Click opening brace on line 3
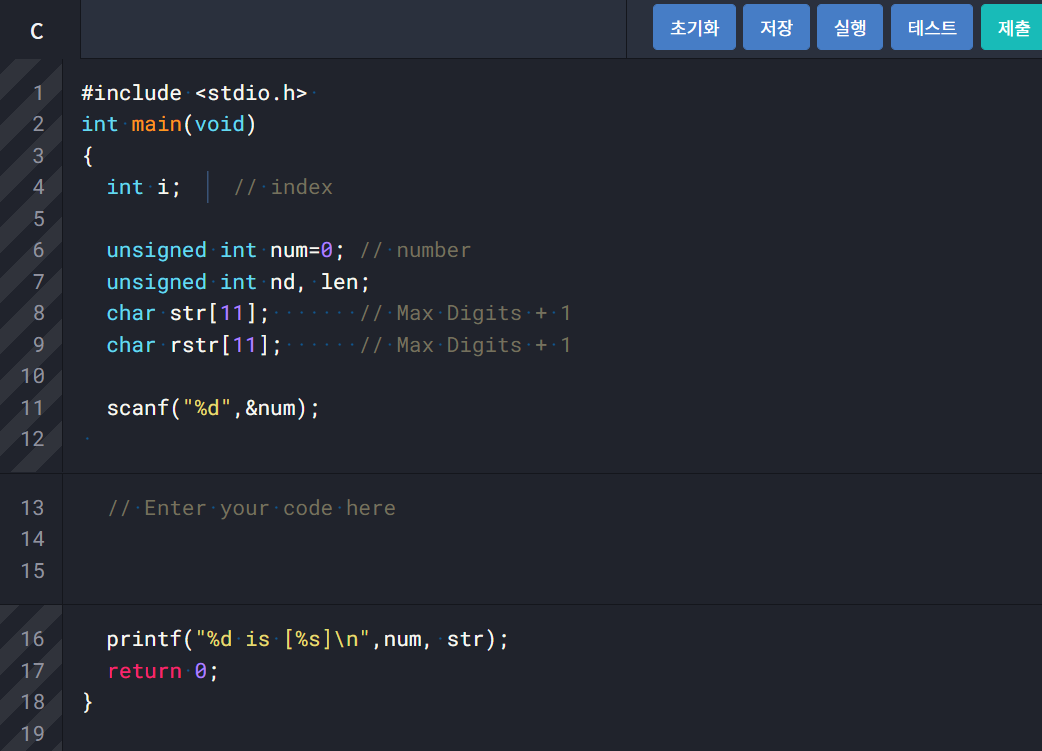The height and width of the screenshot is (751, 1042). 88,156
